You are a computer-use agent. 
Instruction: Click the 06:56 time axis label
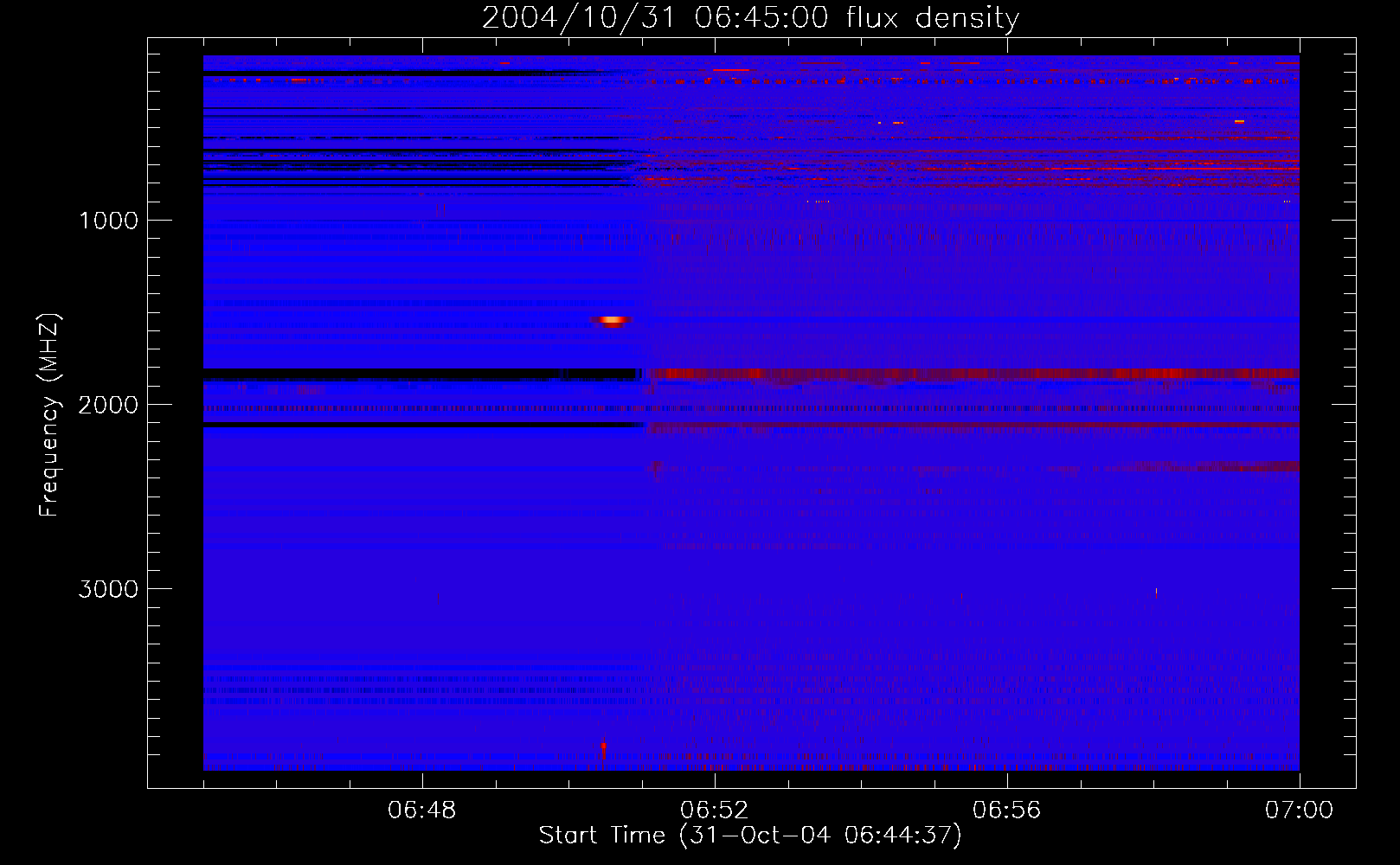1006,811
